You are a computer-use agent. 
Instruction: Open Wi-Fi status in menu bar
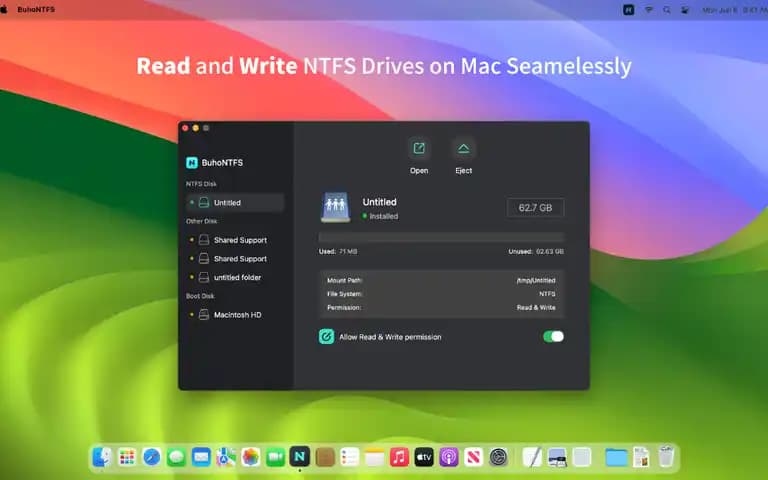pos(648,10)
